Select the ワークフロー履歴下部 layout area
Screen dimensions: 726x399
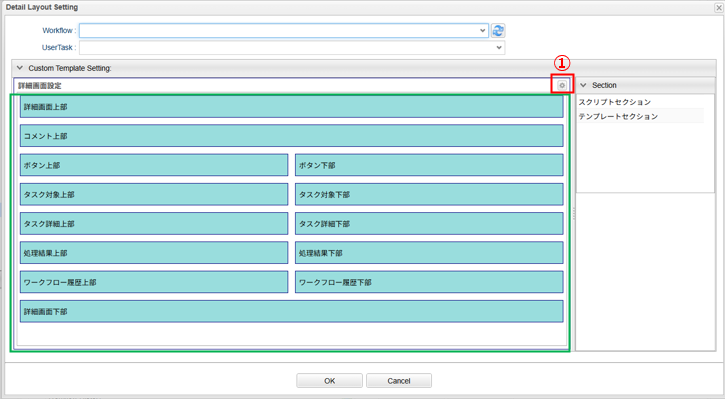click(429, 282)
